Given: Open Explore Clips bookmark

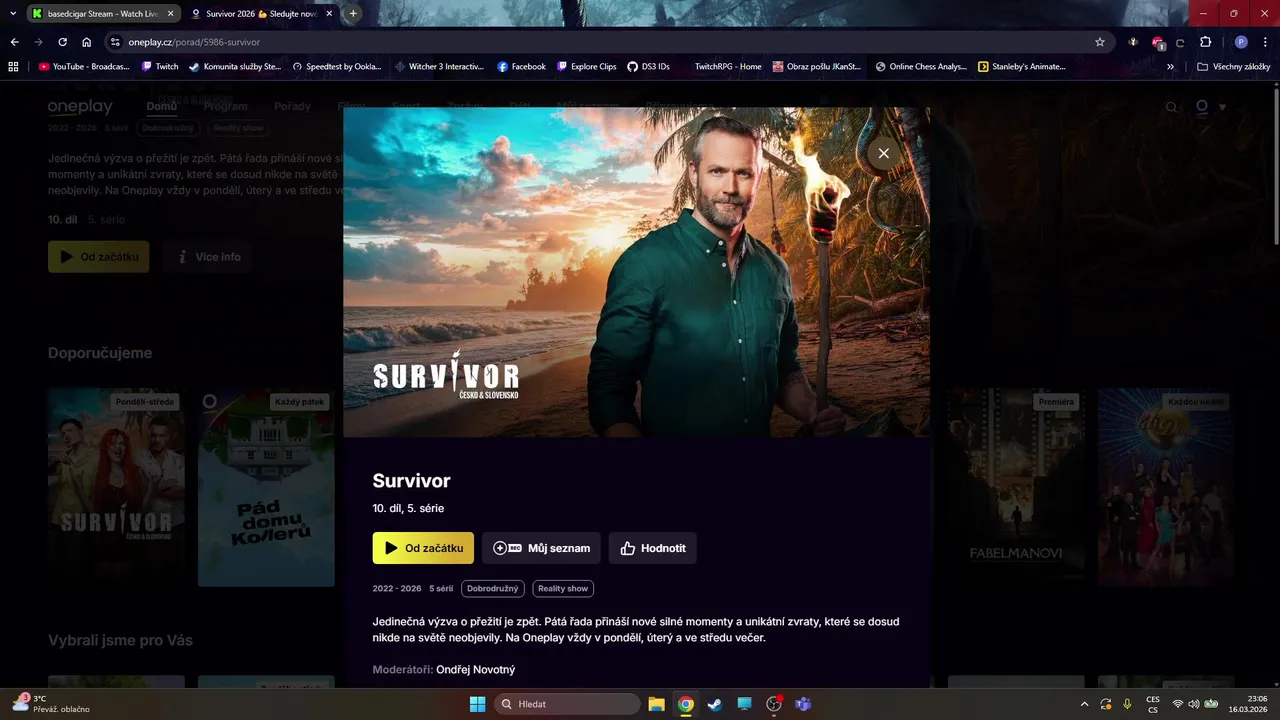Looking at the screenshot, I should (587, 67).
